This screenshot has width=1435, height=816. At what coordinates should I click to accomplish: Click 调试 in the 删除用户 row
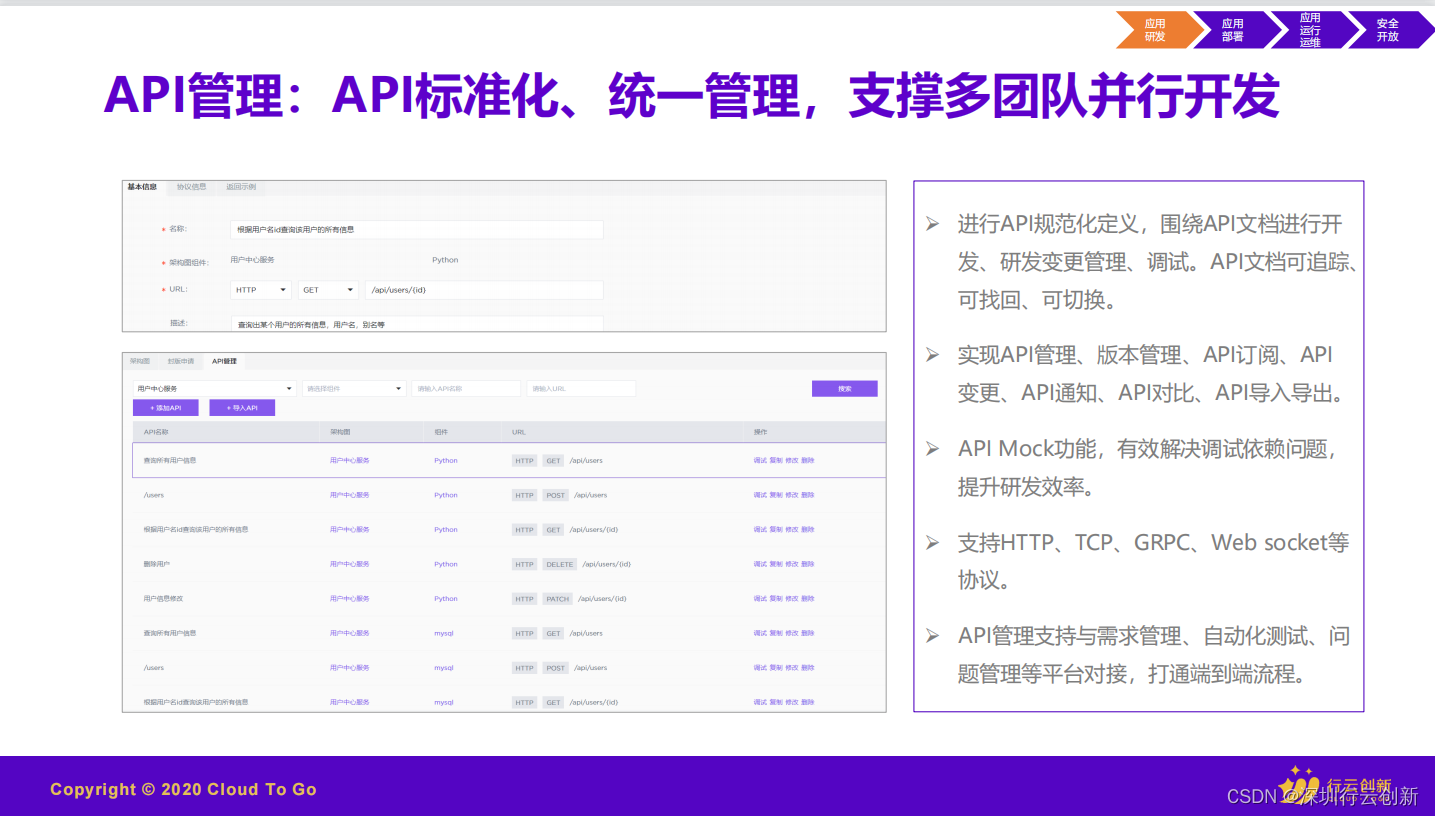(x=760, y=564)
